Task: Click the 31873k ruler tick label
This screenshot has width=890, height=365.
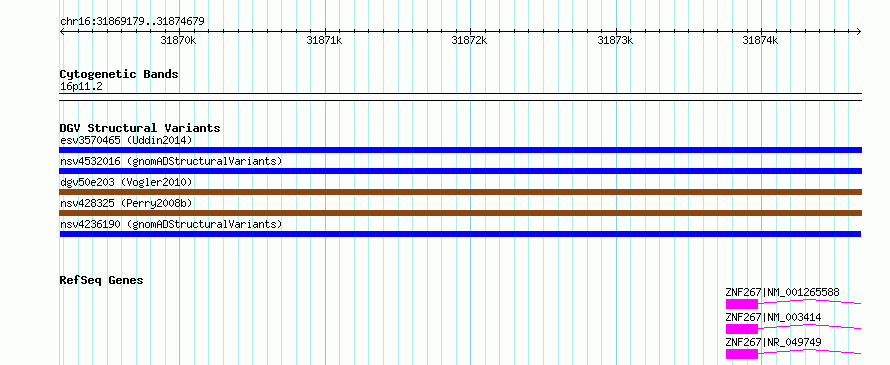Action: point(615,40)
